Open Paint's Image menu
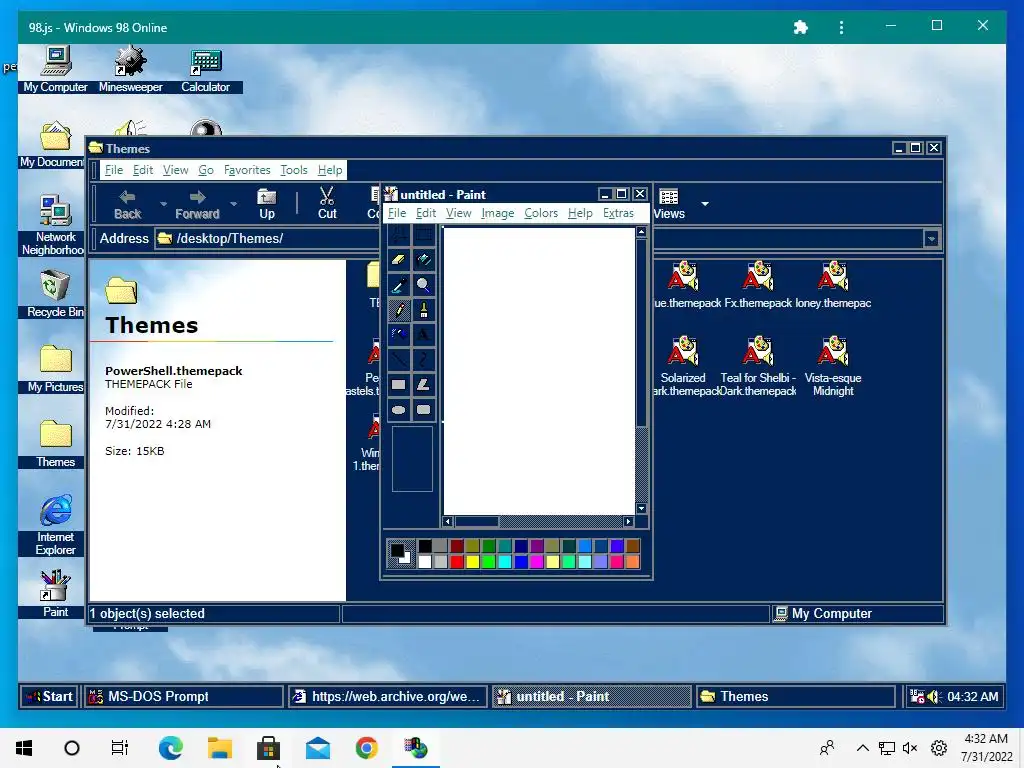 click(498, 213)
